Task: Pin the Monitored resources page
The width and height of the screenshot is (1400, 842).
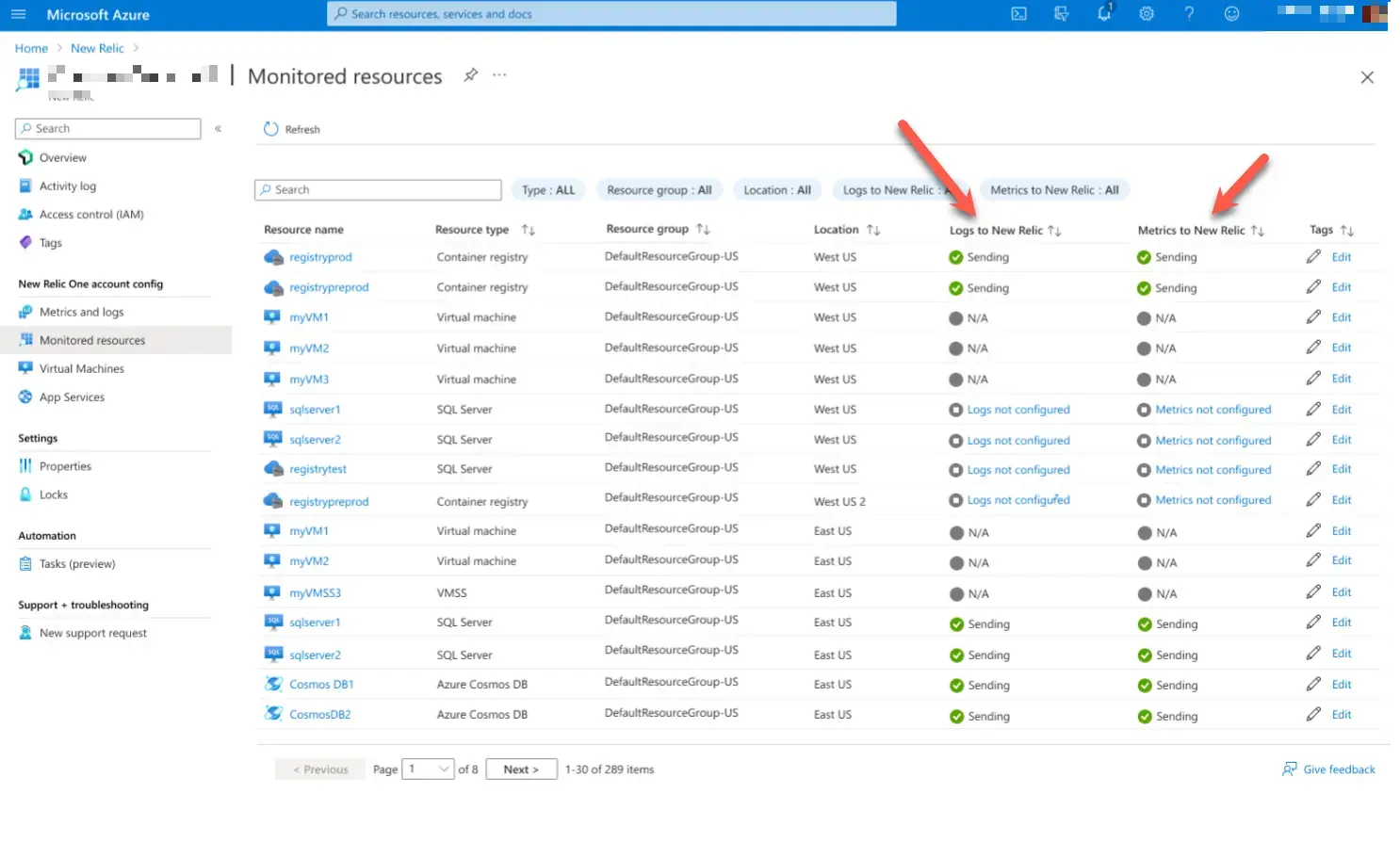Action: [470, 75]
